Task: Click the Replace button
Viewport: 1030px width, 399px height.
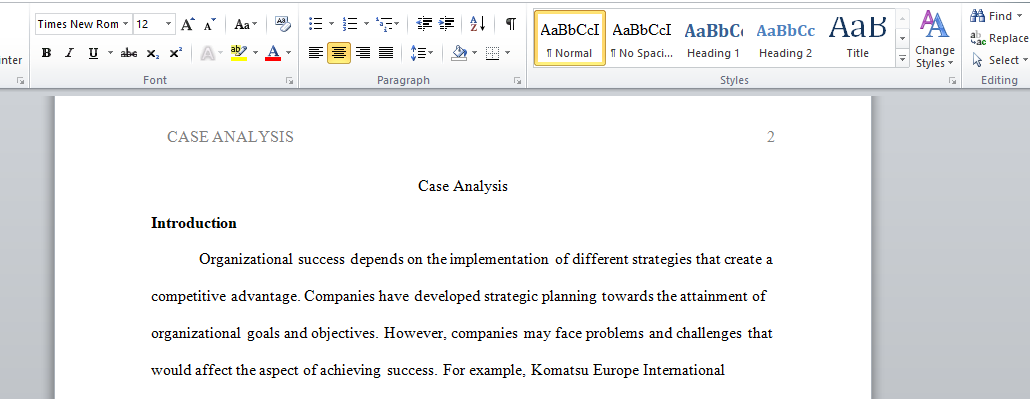Action: 999,38
